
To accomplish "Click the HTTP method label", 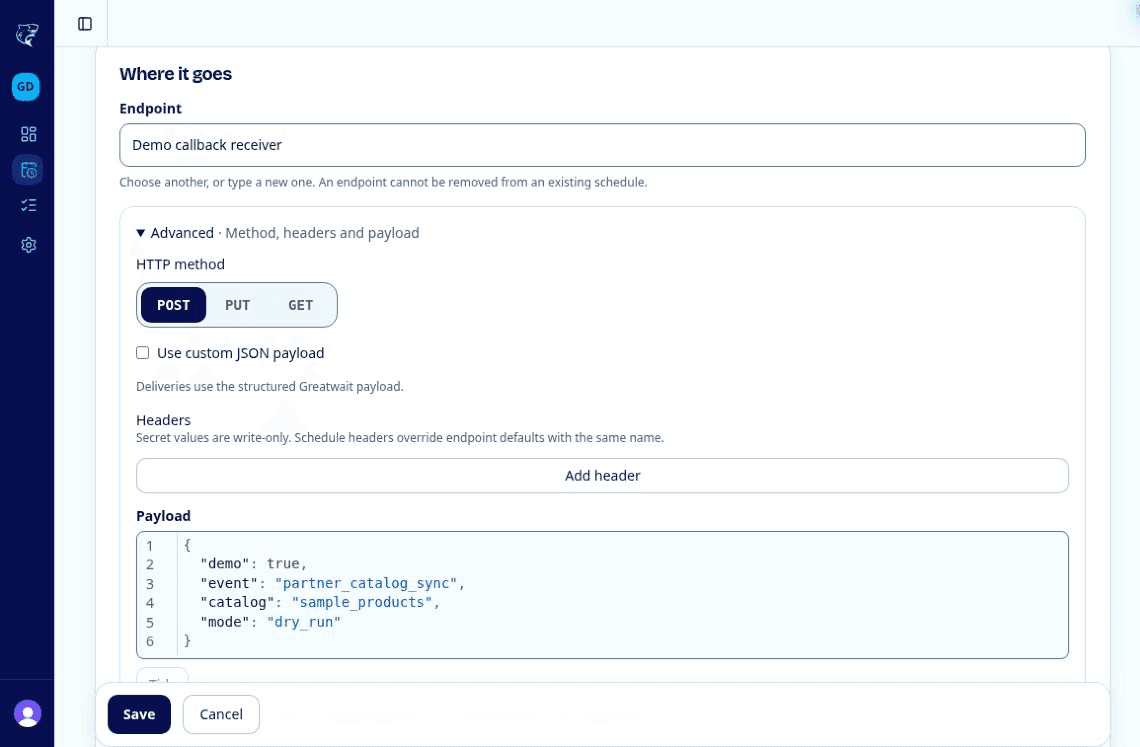I will (x=180, y=264).
